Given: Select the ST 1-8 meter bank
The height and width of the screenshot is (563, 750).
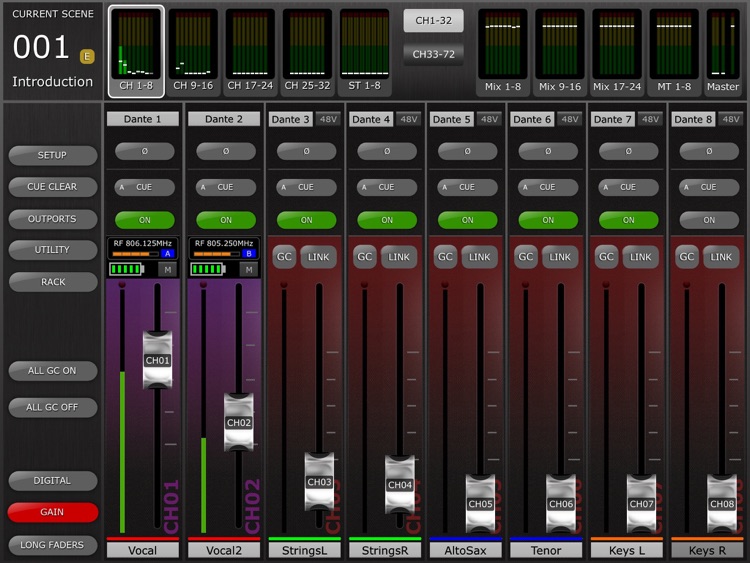Looking at the screenshot, I should coord(364,51).
